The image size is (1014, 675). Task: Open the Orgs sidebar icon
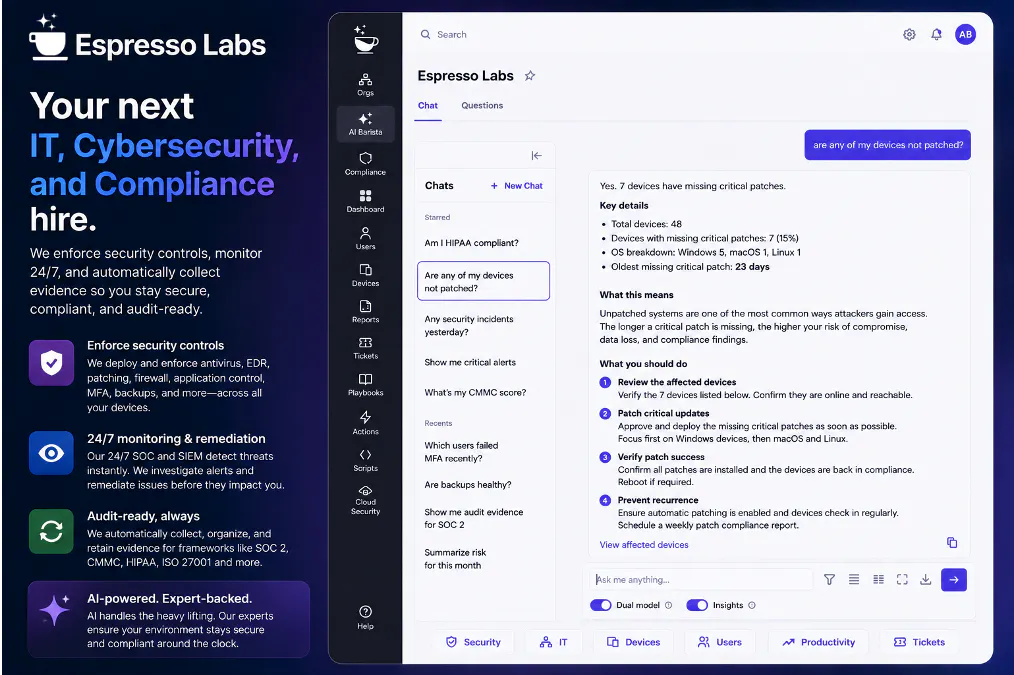[x=365, y=84]
